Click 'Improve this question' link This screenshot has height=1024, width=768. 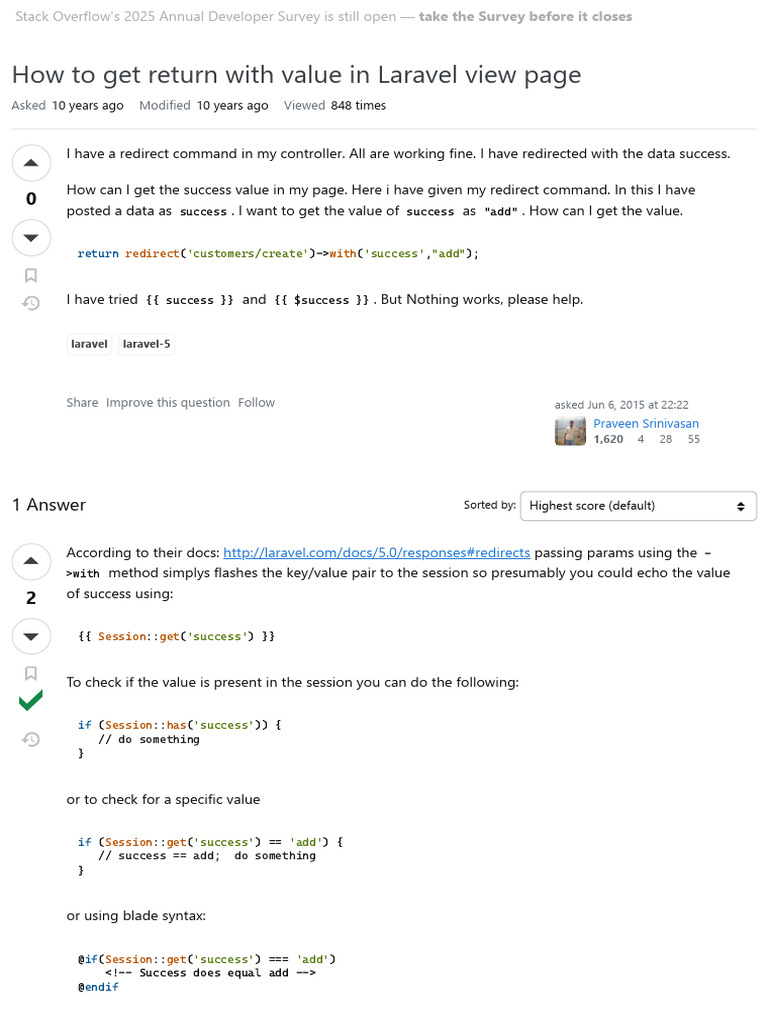[x=168, y=403]
